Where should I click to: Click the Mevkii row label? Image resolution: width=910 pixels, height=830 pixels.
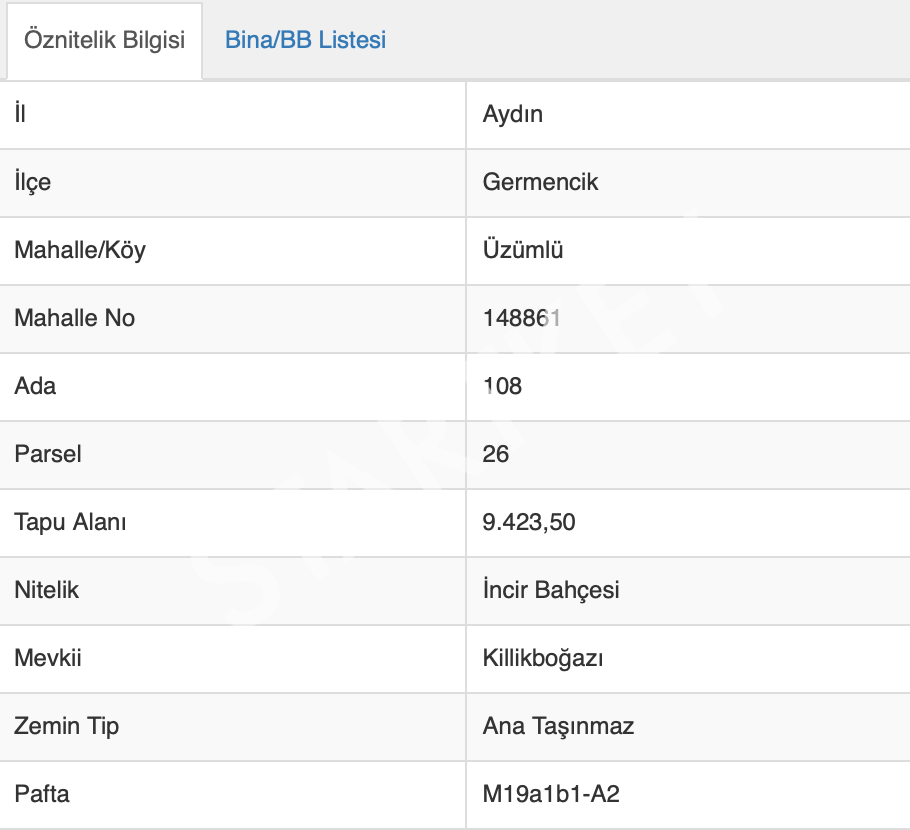(47, 658)
